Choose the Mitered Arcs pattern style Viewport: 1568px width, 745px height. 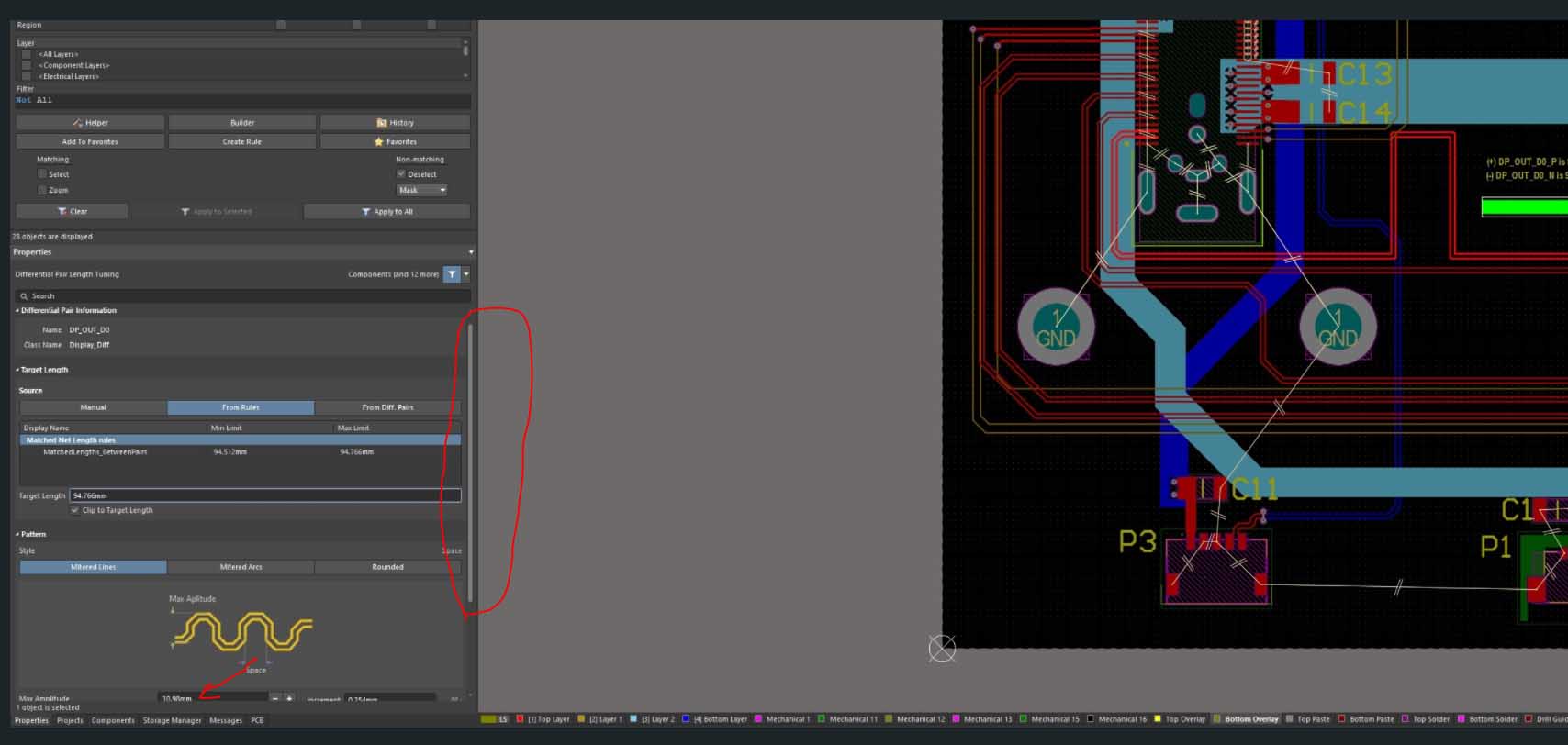(x=241, y=567)
